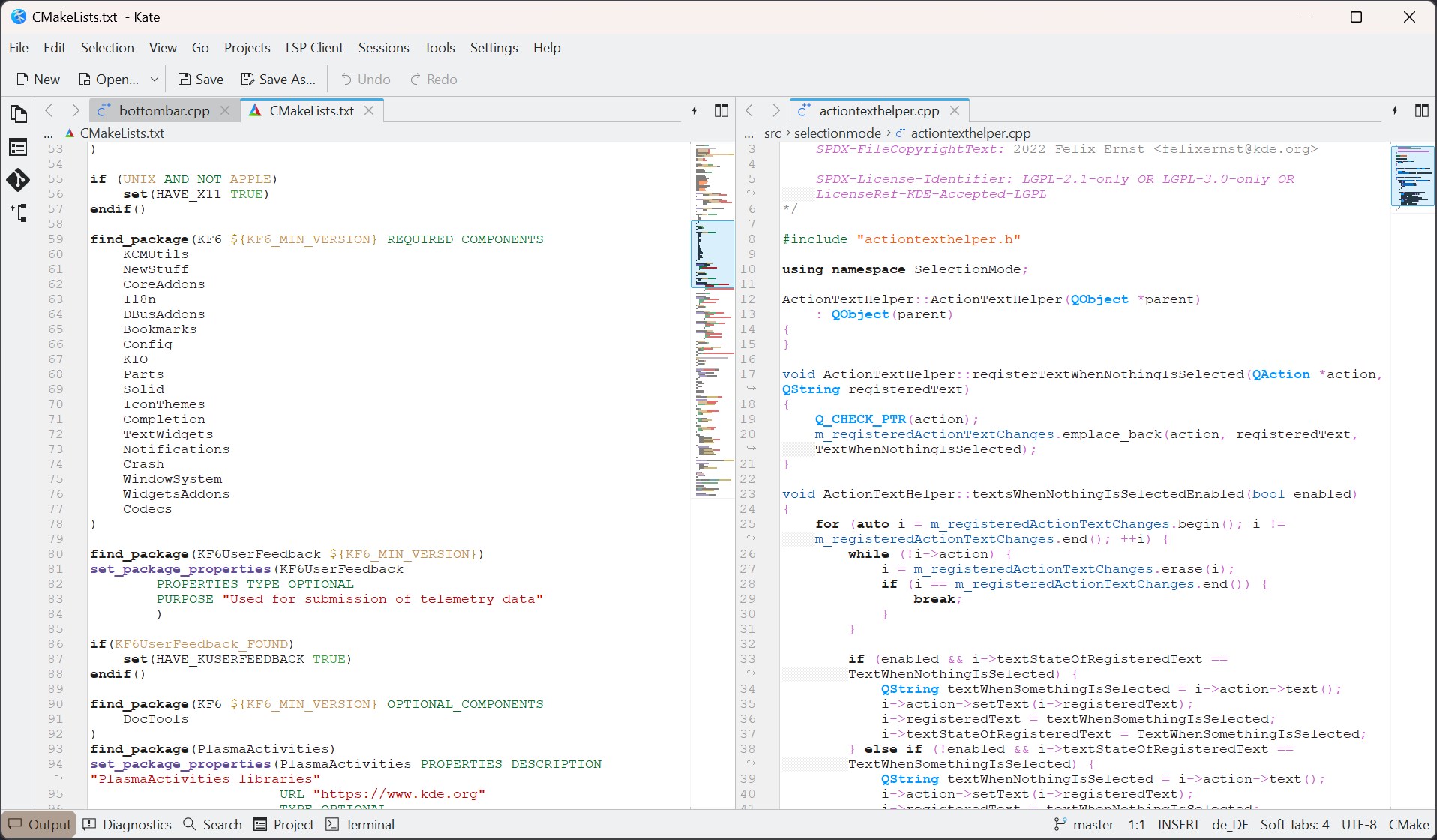The height and width of the screenshot is (840, 1437).
Task: Open the Documents sidebar panel icon
Action: 18,114
